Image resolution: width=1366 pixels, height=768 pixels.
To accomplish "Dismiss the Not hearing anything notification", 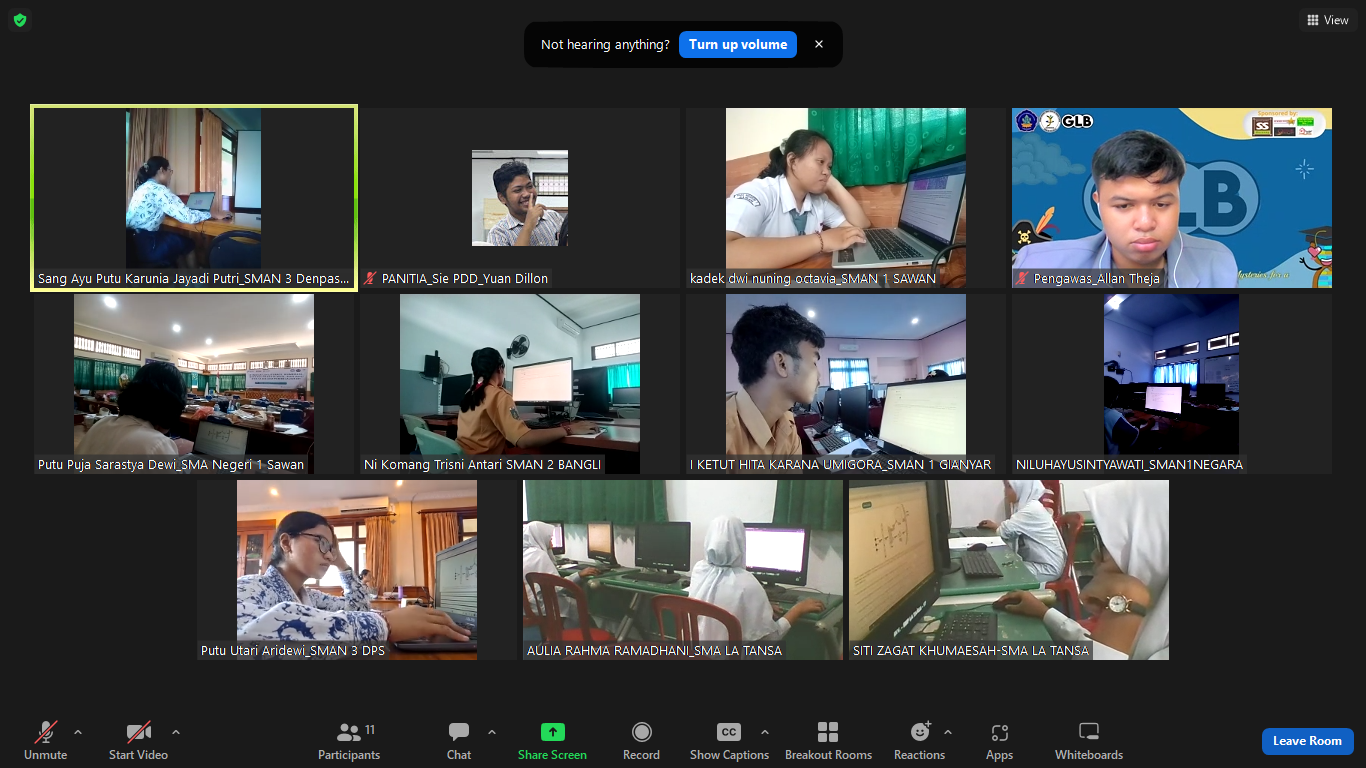I will click(x=819, y=45).
